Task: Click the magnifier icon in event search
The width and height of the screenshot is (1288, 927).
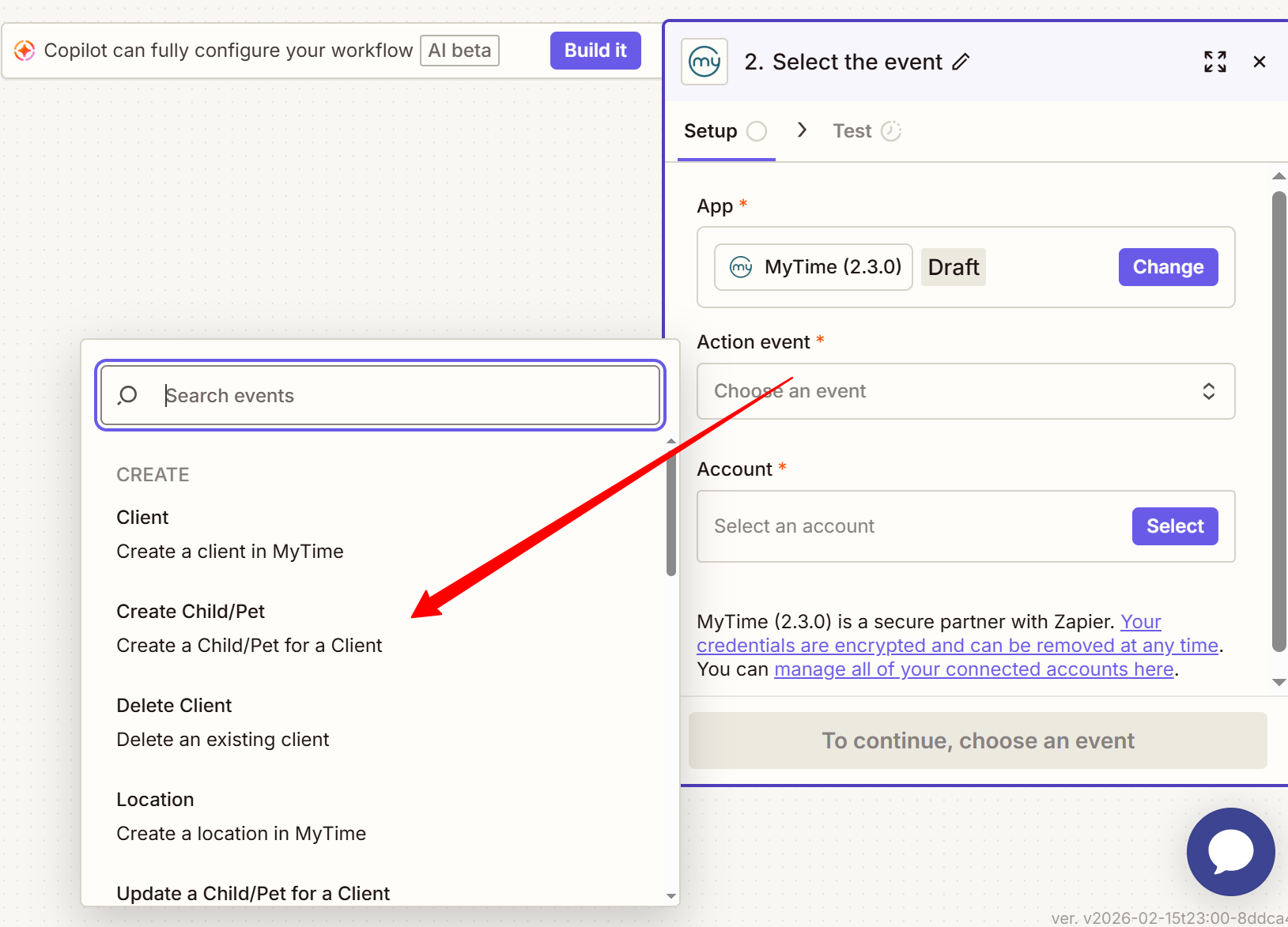Action: point(127,395)
